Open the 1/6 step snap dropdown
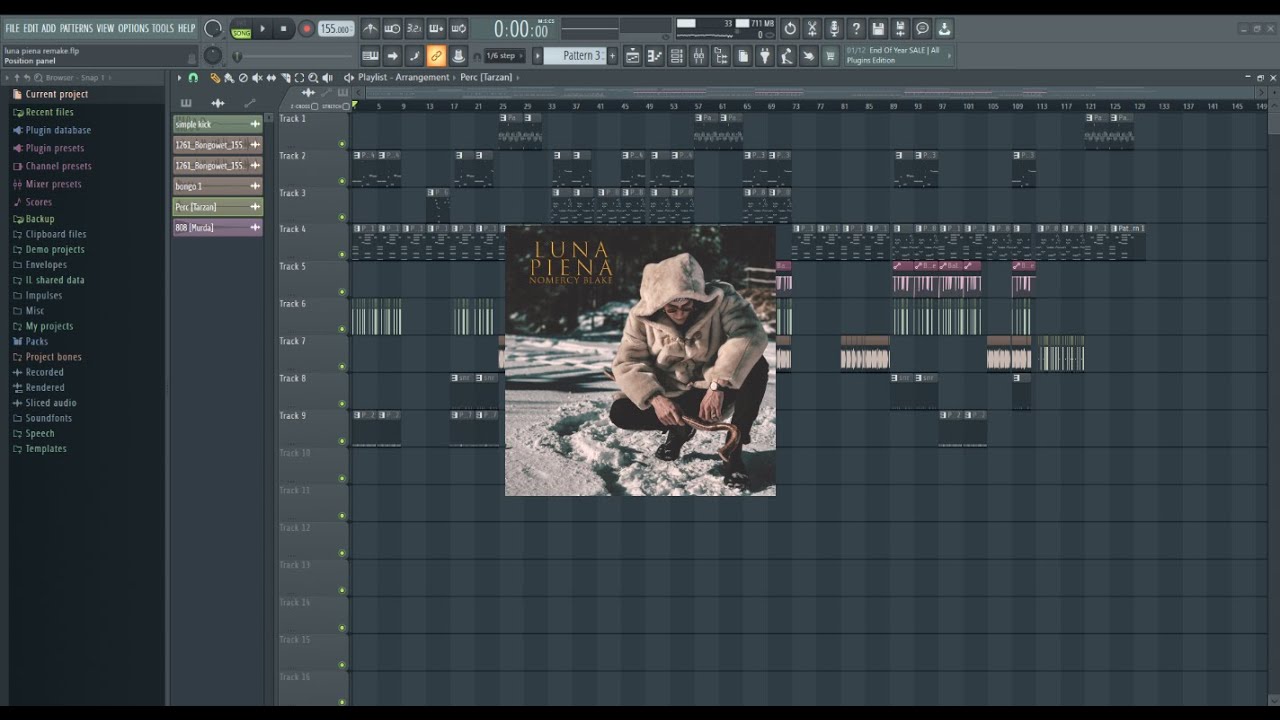 click(505, 56)
